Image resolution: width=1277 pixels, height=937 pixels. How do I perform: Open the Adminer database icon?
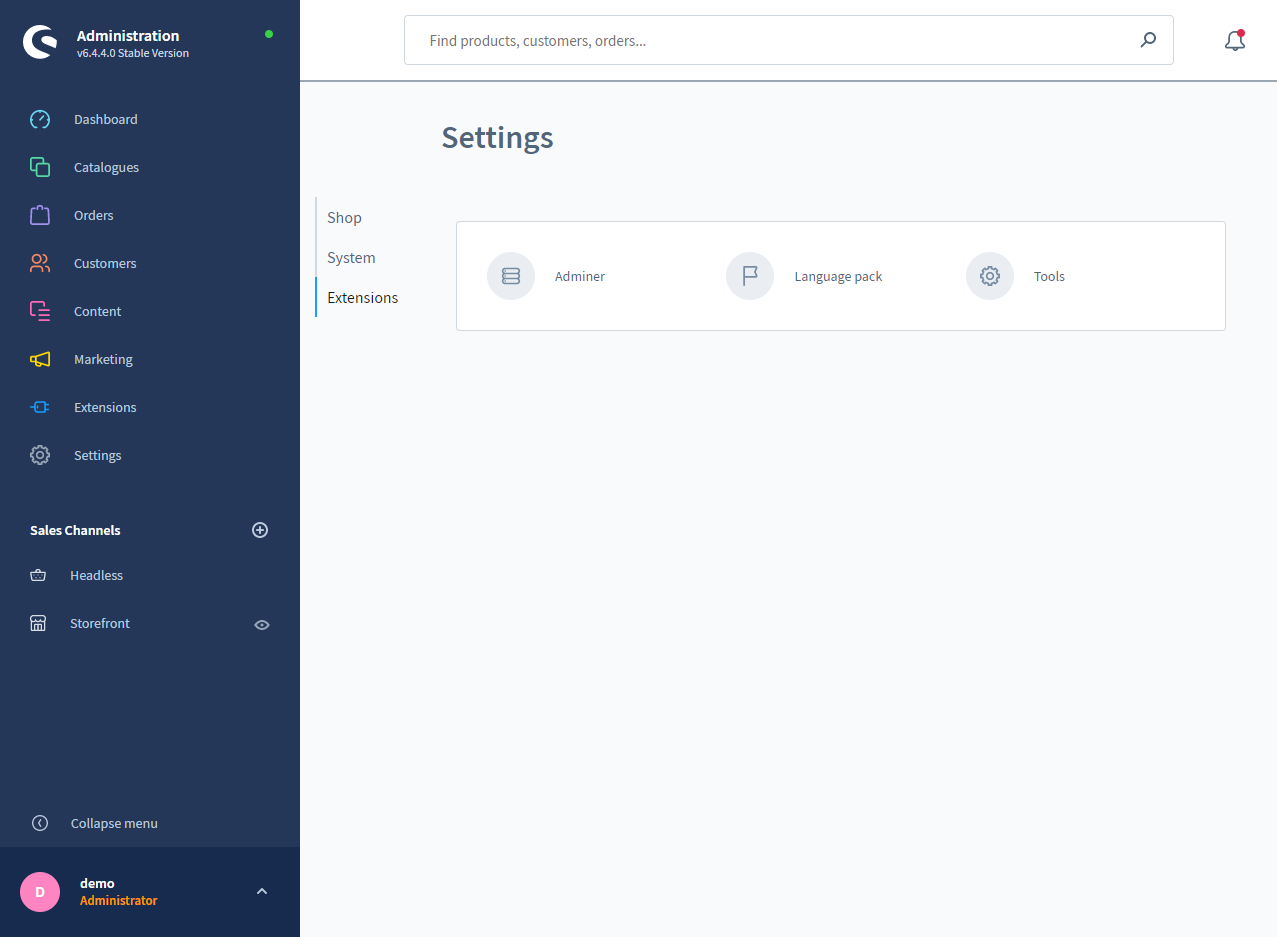coord(511,276)
